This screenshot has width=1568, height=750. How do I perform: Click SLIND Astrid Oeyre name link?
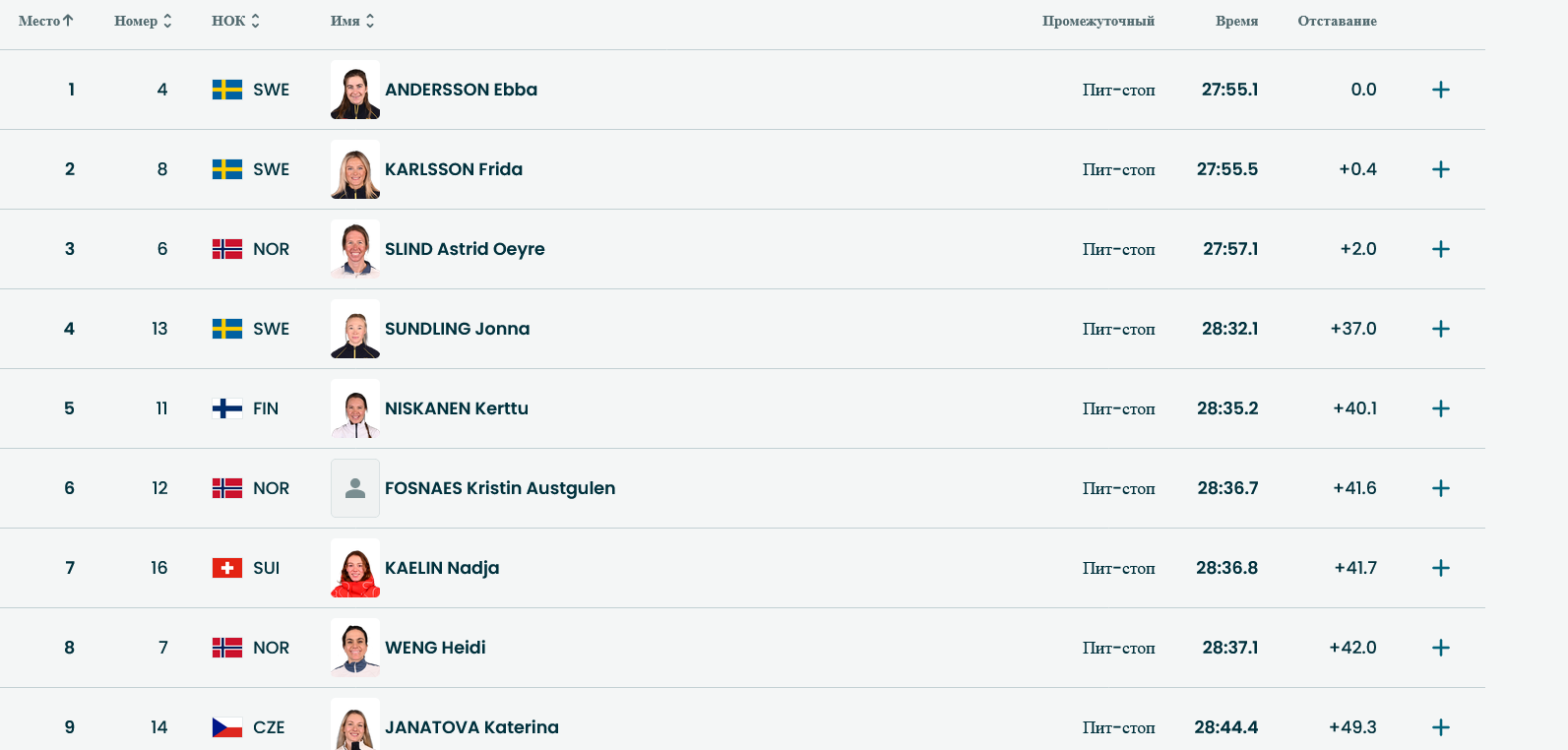[x=465, y=249]
